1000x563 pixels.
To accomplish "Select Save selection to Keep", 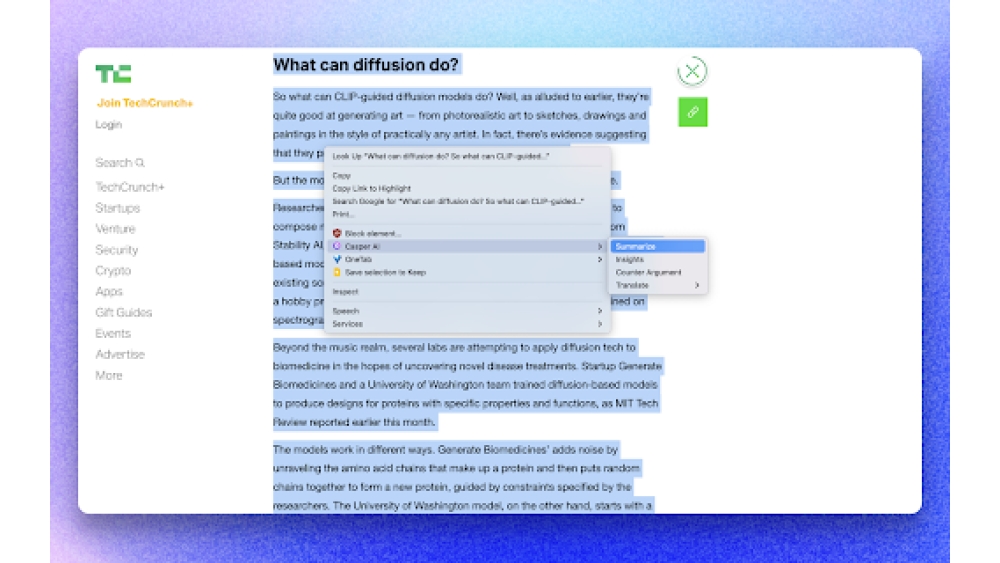I will point(467,272).
